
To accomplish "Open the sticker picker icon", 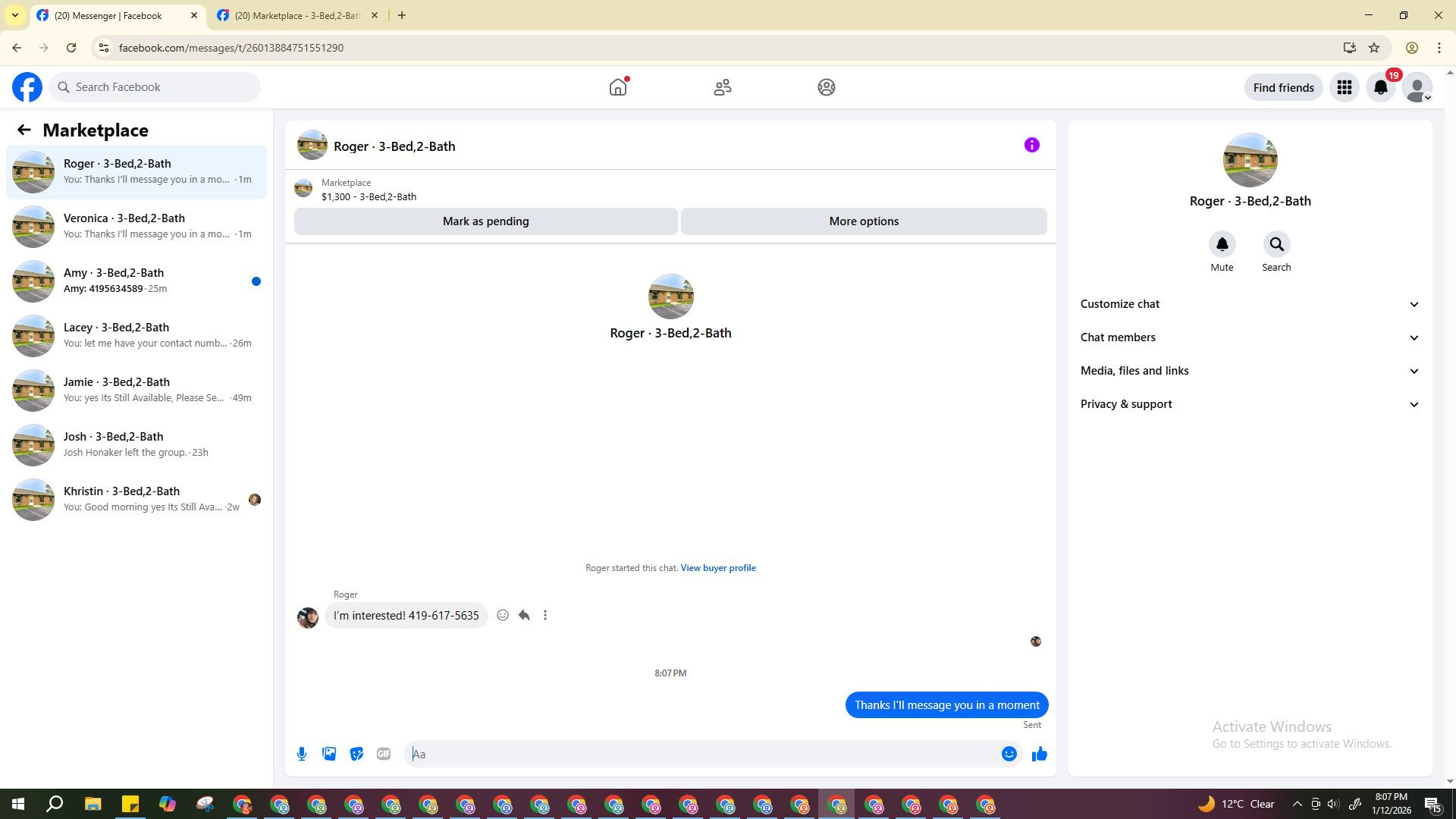I will coord(356,754).
